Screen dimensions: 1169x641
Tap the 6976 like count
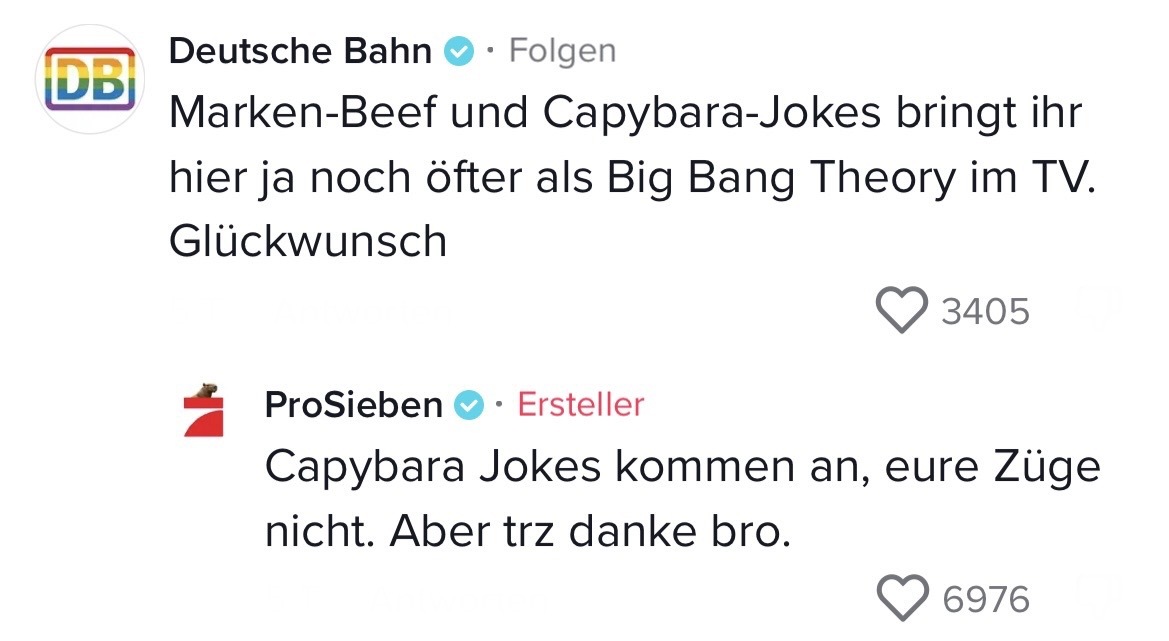pyautogui.click(x=985, y=599)
